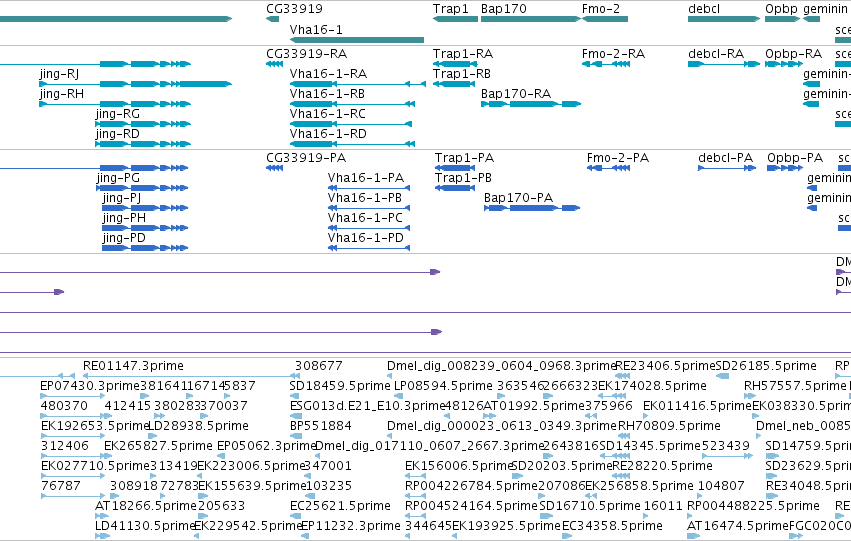The width and height of the screenshot is (851, 541).
Task: Select the Fmo-2-RA transcript label
Action: 613,54
